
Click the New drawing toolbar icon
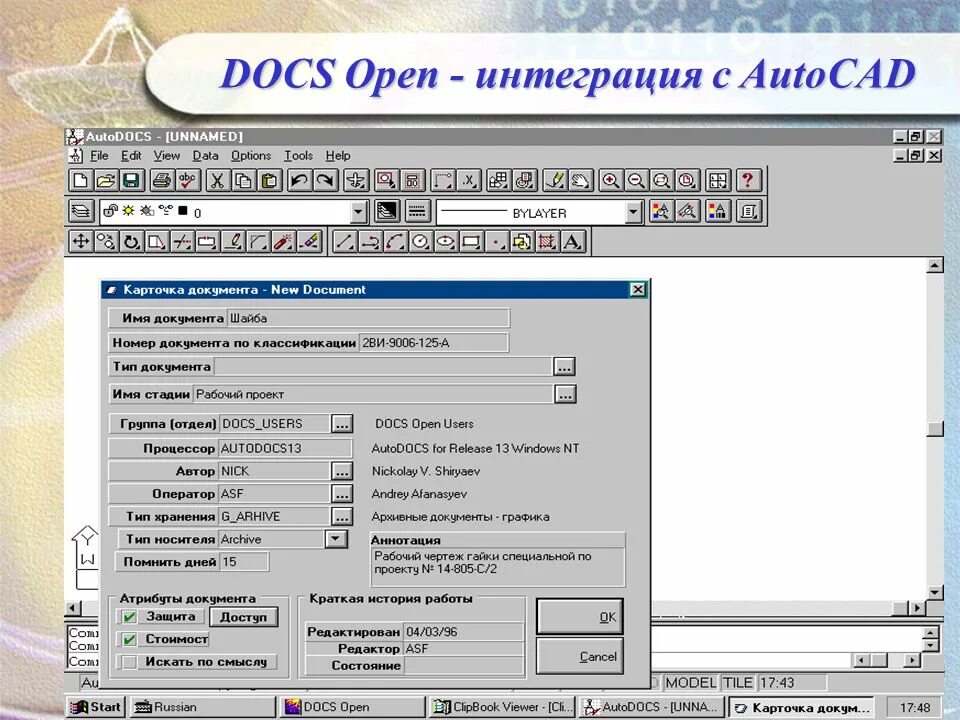(x=80, y=181)
